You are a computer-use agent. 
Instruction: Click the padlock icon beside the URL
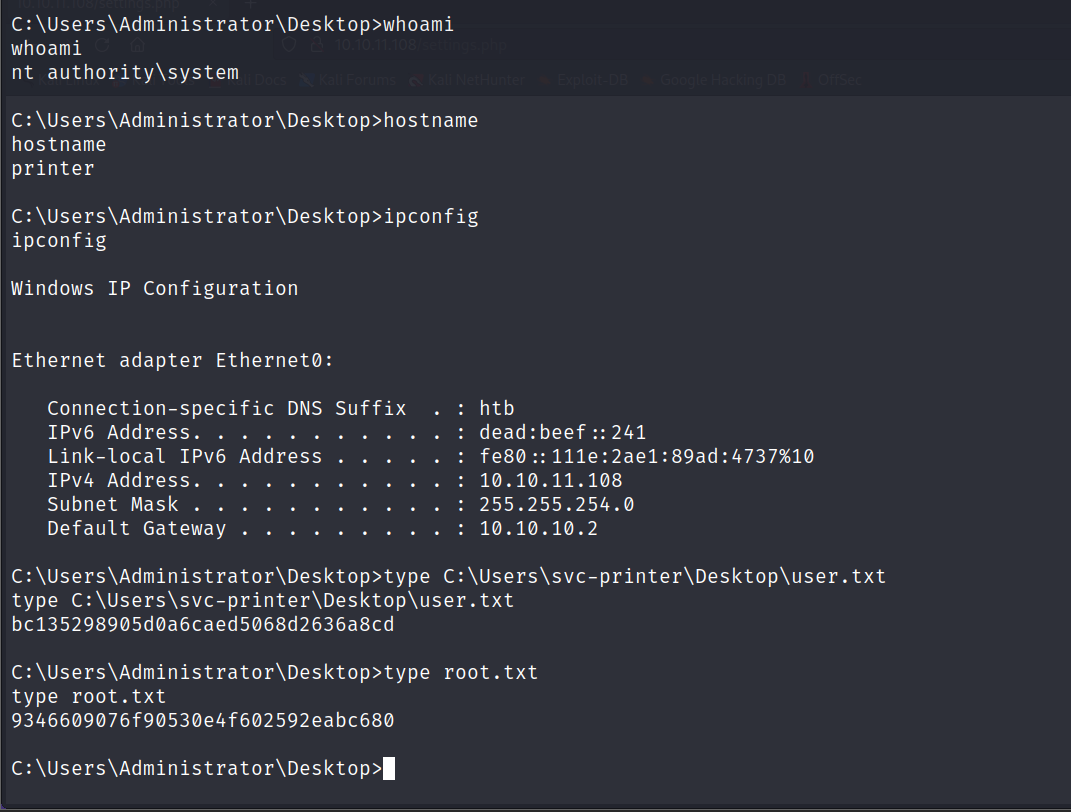[316, 46]
